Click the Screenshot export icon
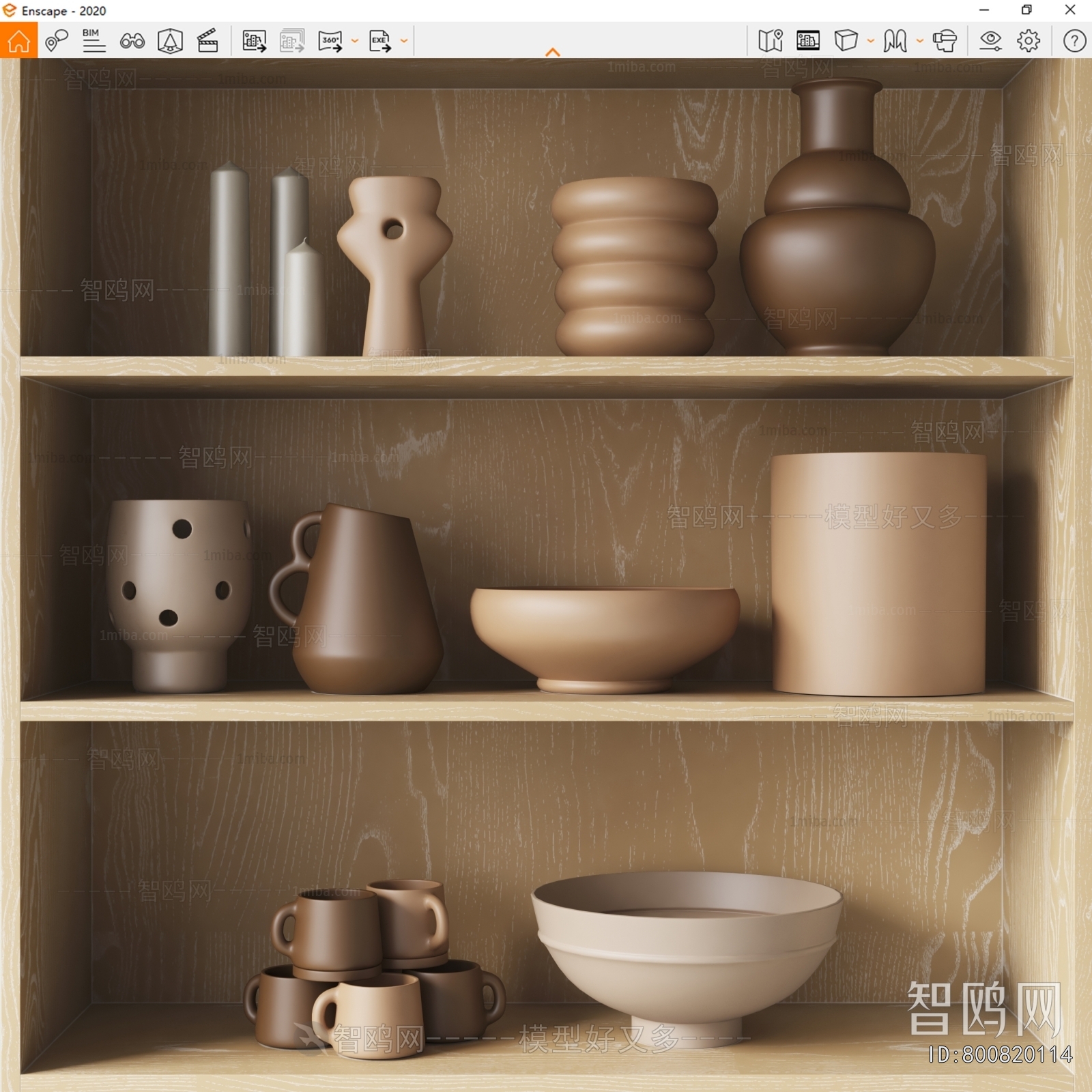The width and height of the screenshot is (1092, 1092). coord(254,41)
